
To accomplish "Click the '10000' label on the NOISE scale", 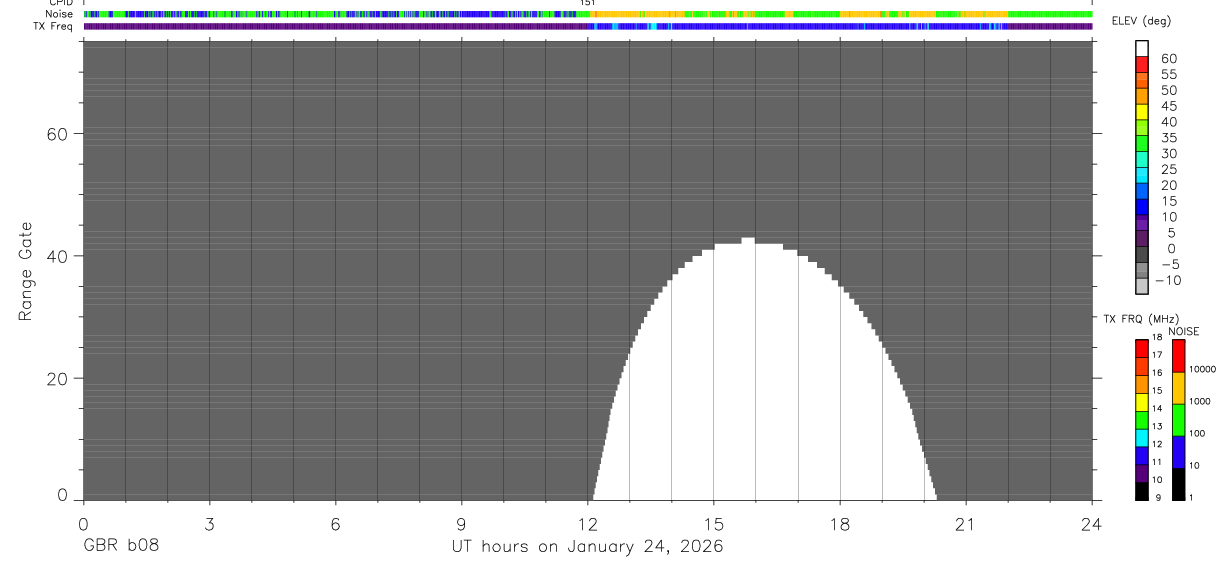I will [x=1204, y=369].
